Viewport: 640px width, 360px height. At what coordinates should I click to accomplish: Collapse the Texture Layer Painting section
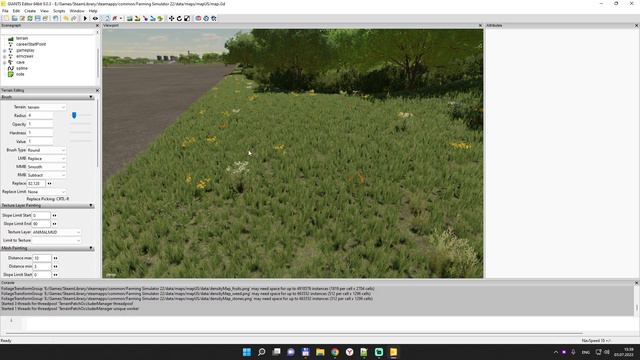91,206
